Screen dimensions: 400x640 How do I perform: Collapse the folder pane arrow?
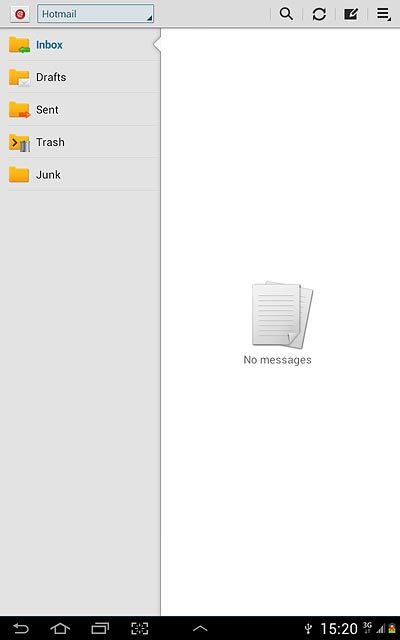pos(157,44)
